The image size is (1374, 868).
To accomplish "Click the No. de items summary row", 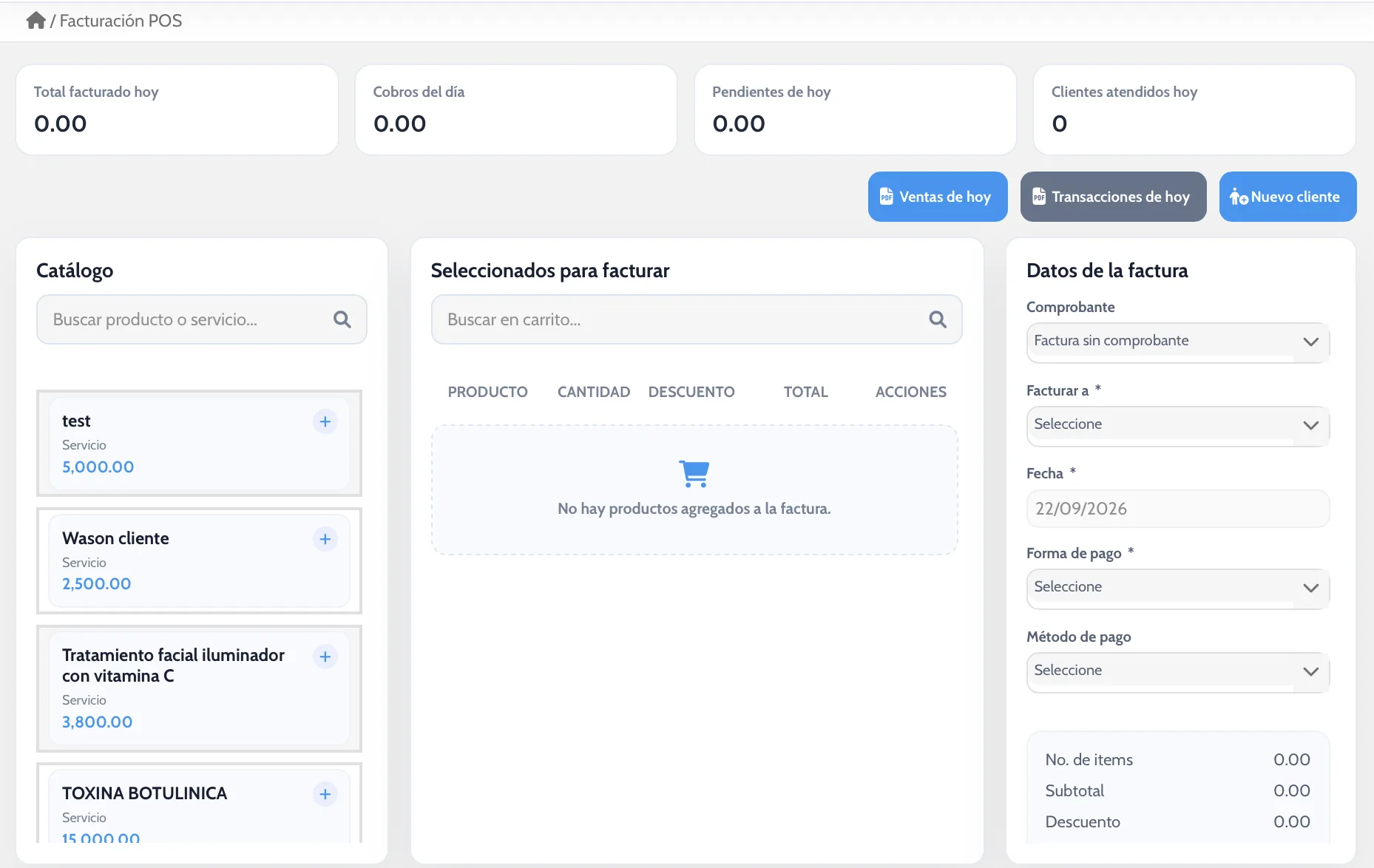I will (1177, 759).
